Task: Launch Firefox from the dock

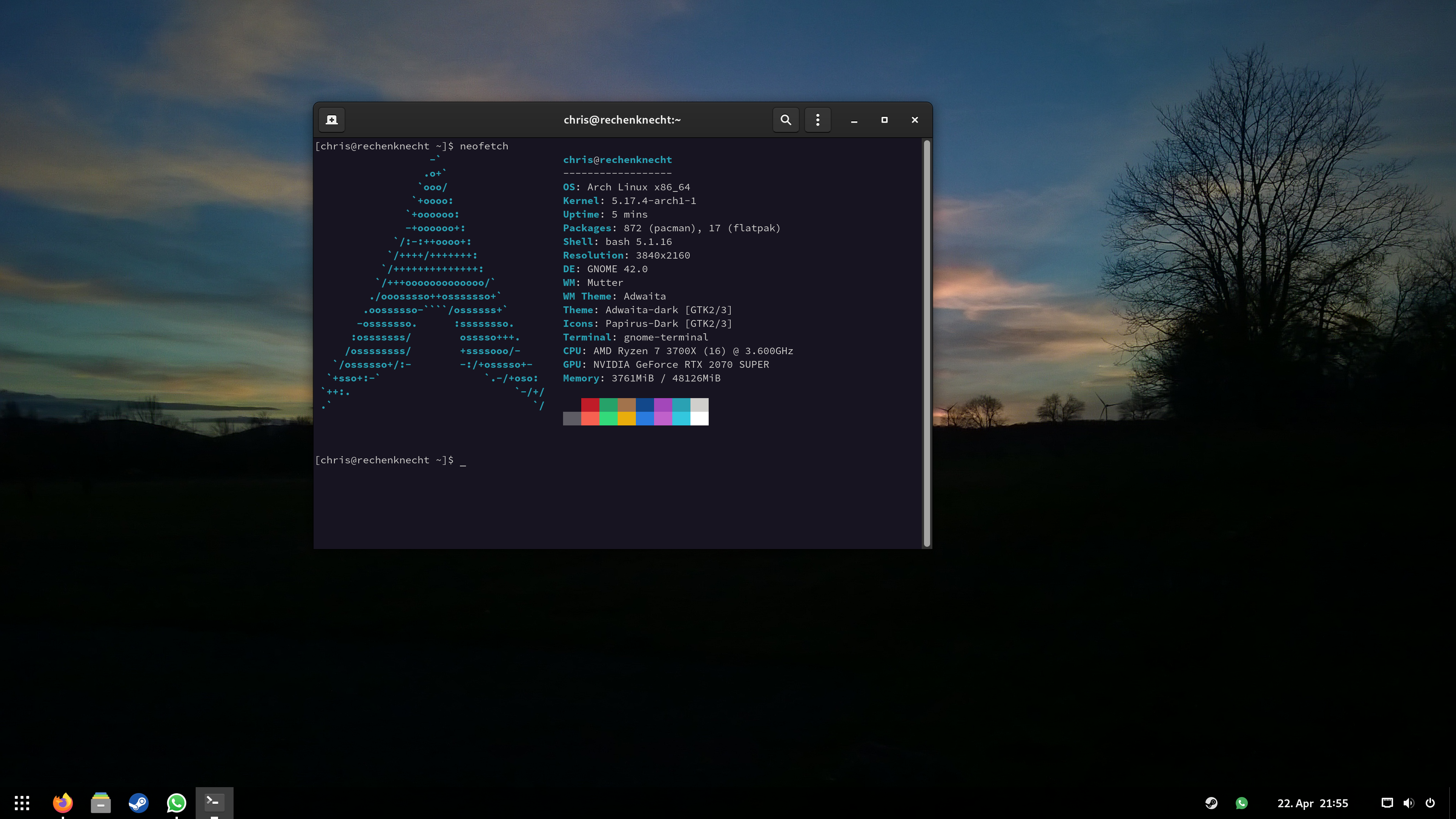Action: click(x=63, y=803)
